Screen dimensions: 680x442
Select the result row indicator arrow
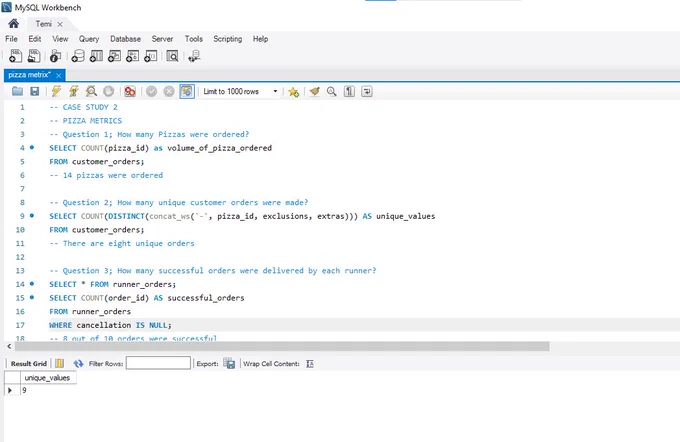[10, 390]
